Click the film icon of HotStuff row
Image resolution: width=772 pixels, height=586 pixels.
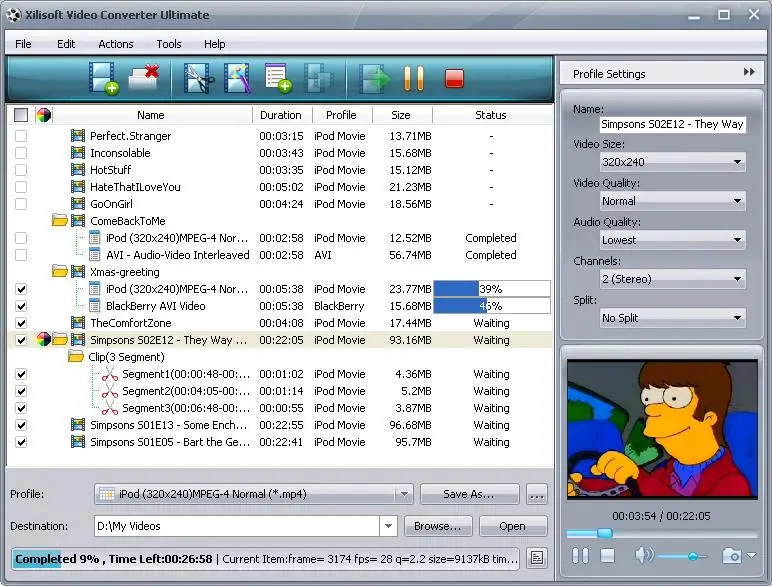78,169
